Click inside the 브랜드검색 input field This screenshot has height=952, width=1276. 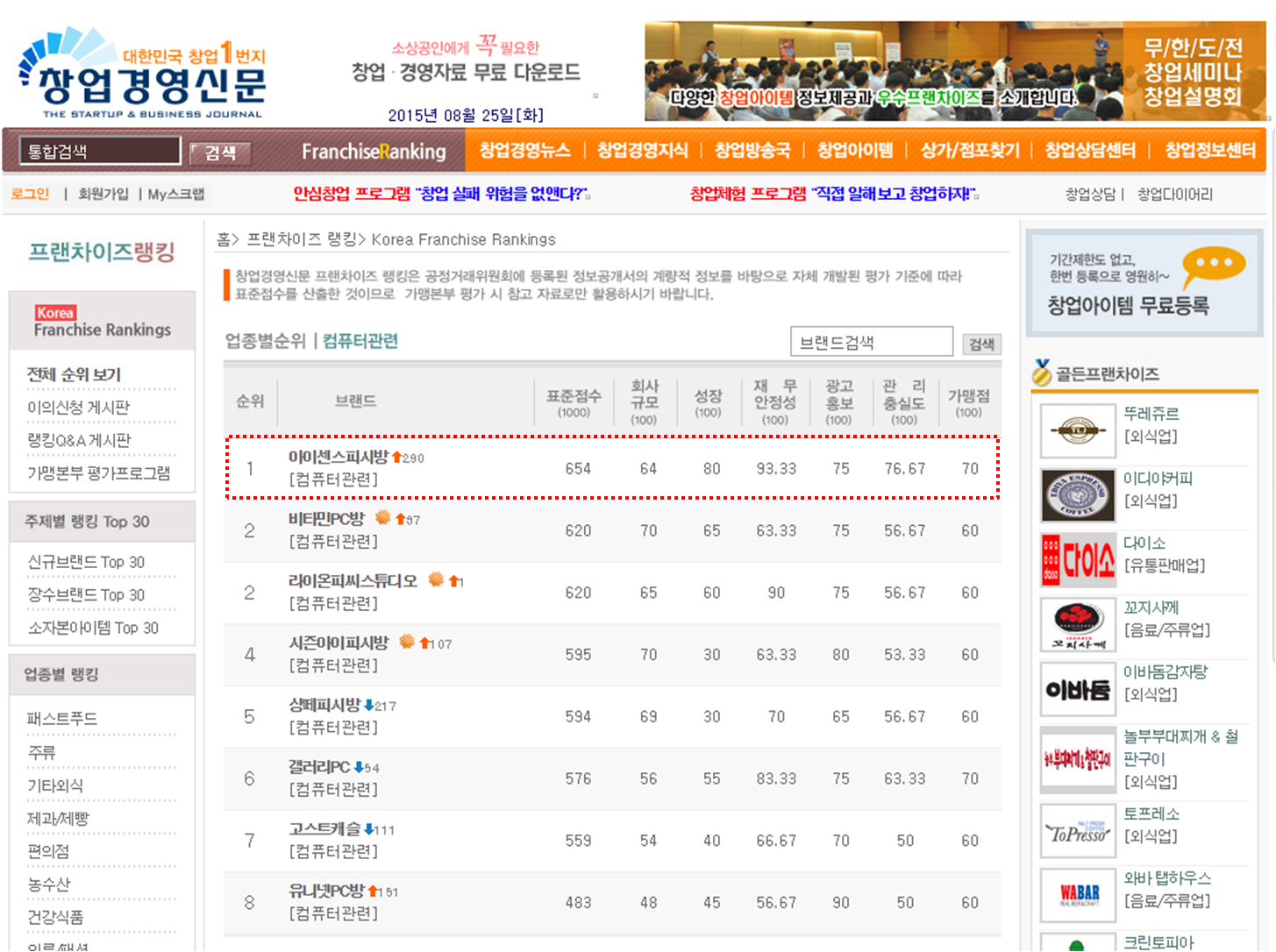pyautogui.click(x=871, y=341)
